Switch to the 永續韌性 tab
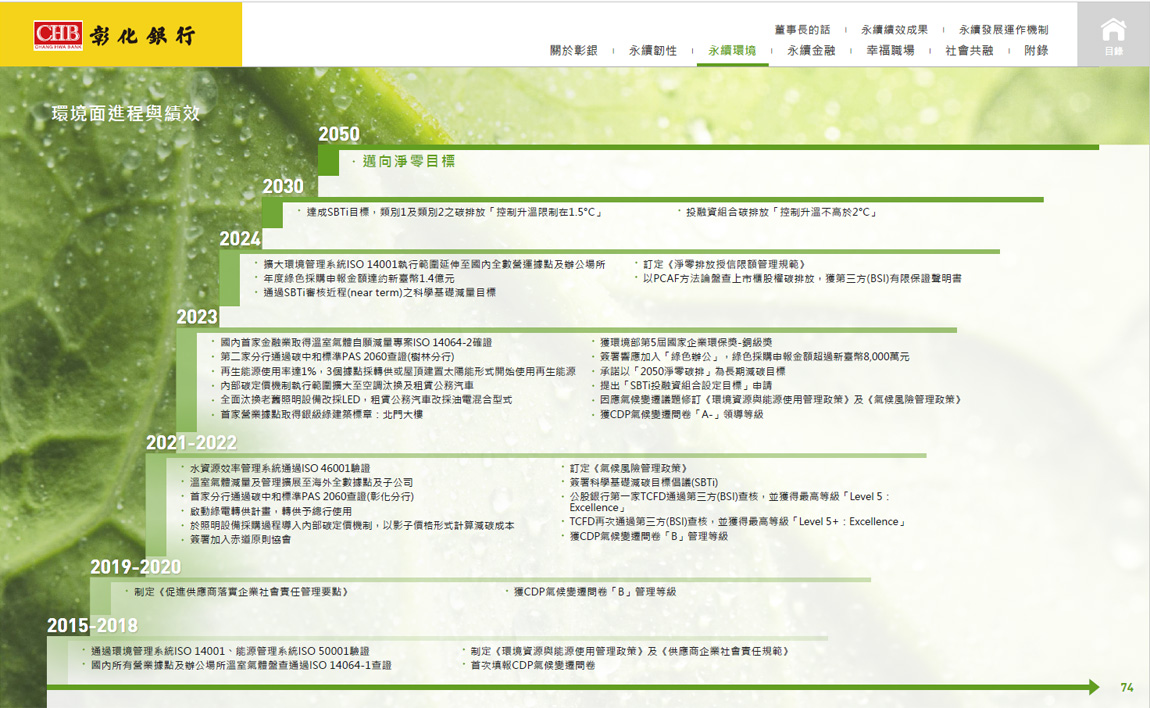 (652, 50)
